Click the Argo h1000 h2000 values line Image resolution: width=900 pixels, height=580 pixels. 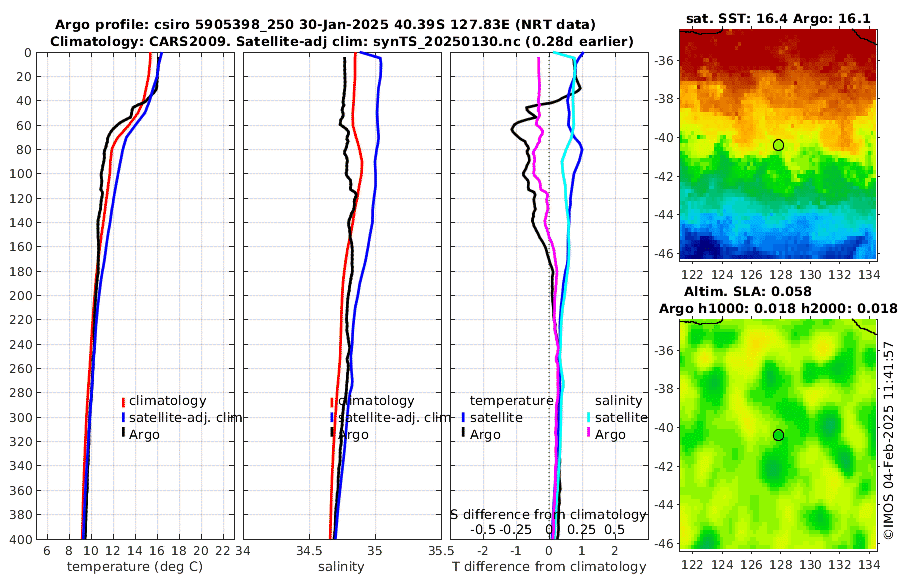click(x=778, y=308)
